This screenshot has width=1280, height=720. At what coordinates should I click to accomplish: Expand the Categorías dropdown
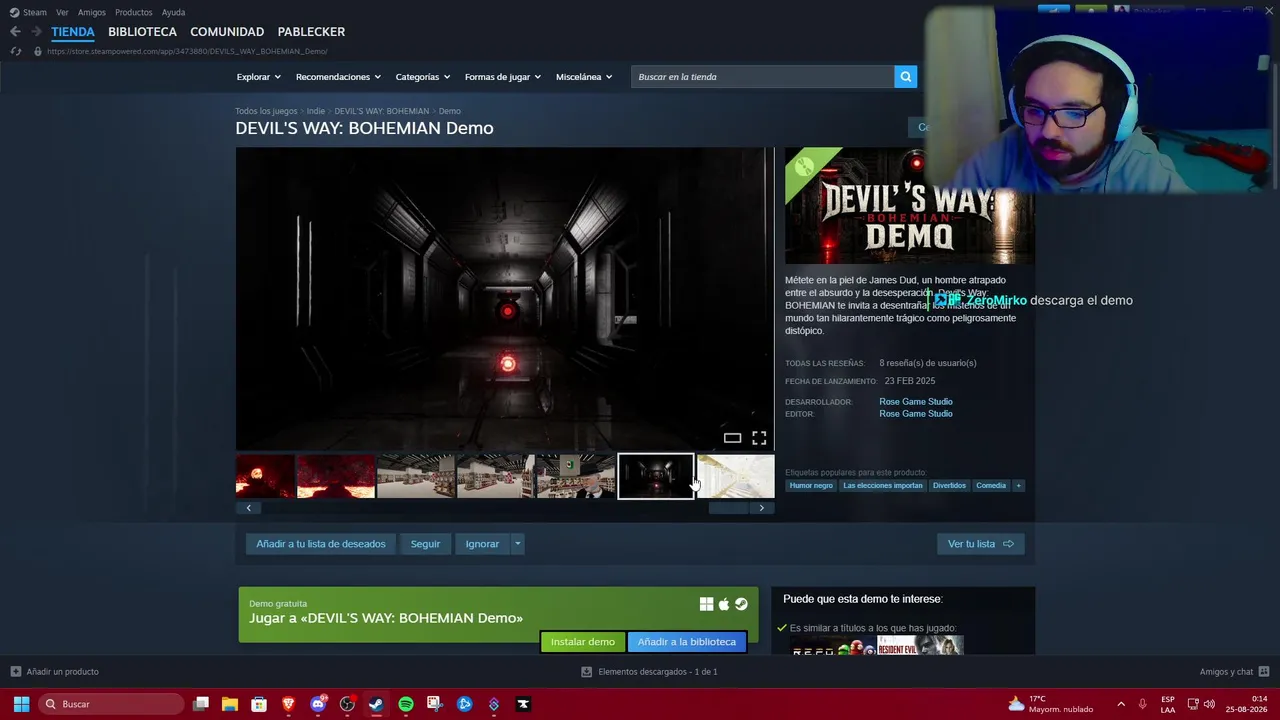point(423,77)
